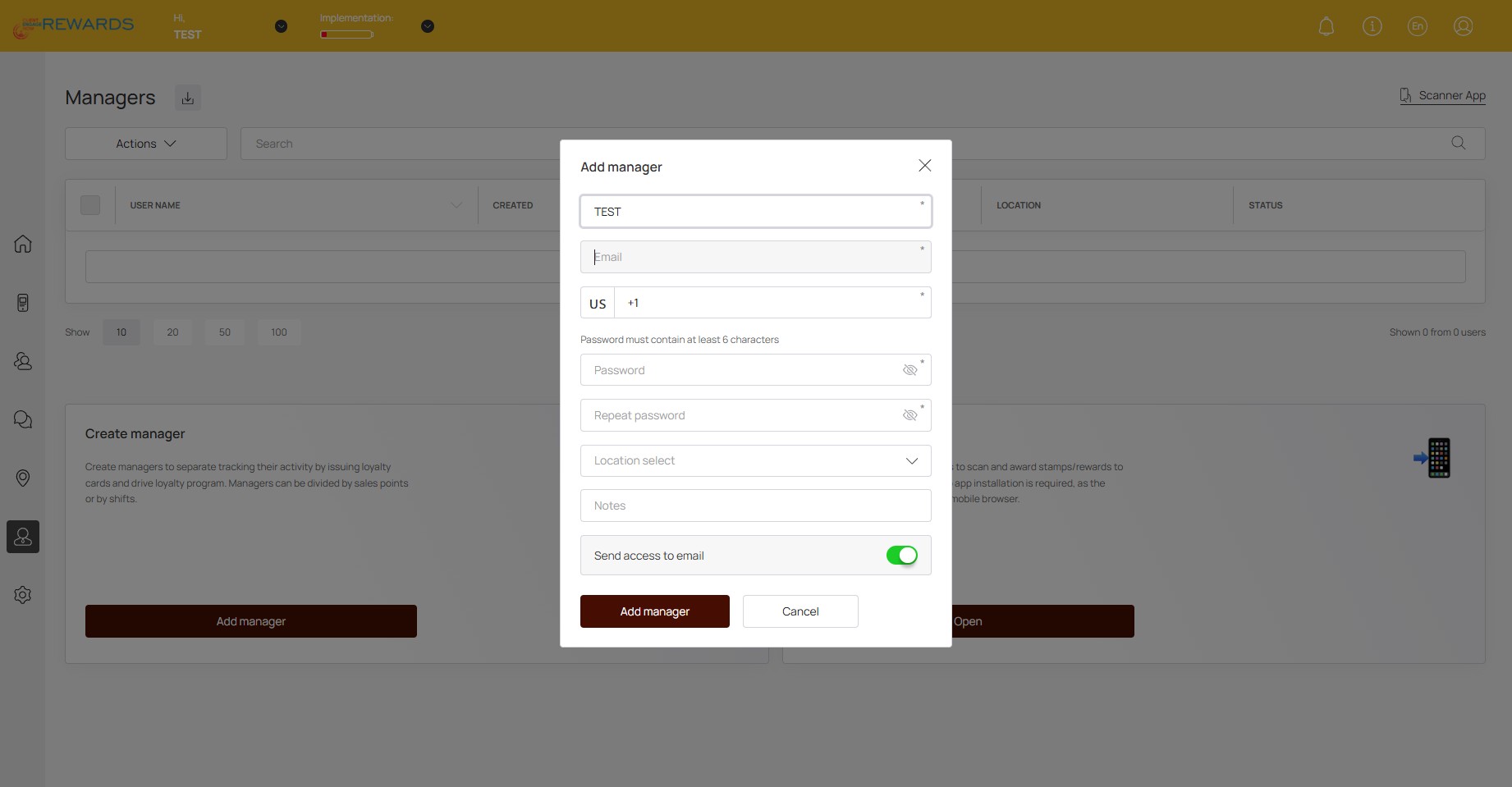1512x787 pixels.
Task: Open the customers icon in the sidebar
Action: tap(23, 361)
